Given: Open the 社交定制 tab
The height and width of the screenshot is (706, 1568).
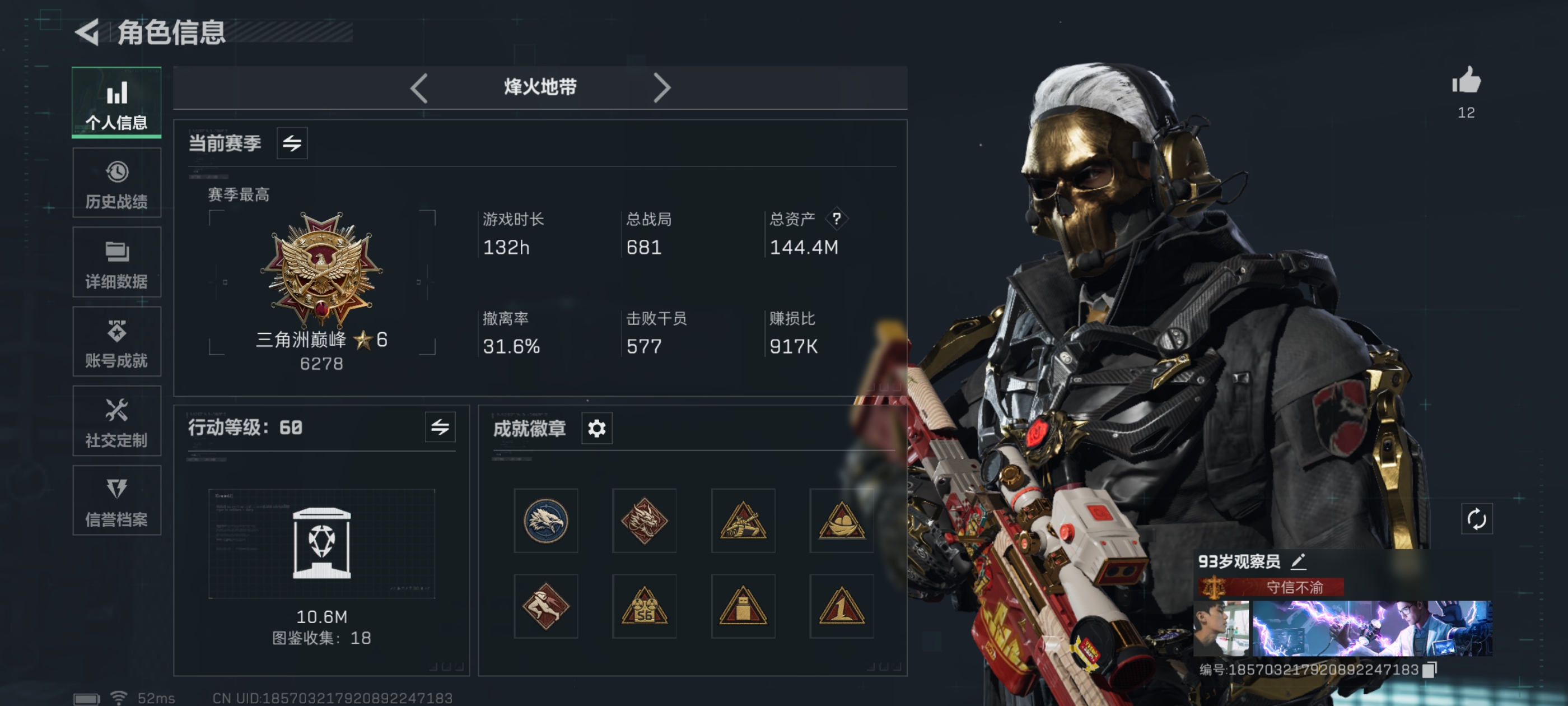Looking at the screenshot, I should 116,421.
